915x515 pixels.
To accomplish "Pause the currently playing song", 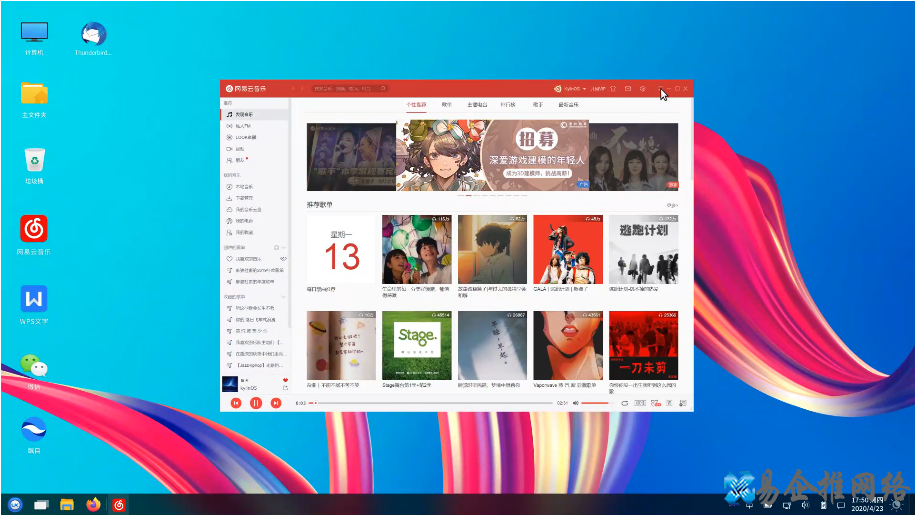I will tap(256, 402).
